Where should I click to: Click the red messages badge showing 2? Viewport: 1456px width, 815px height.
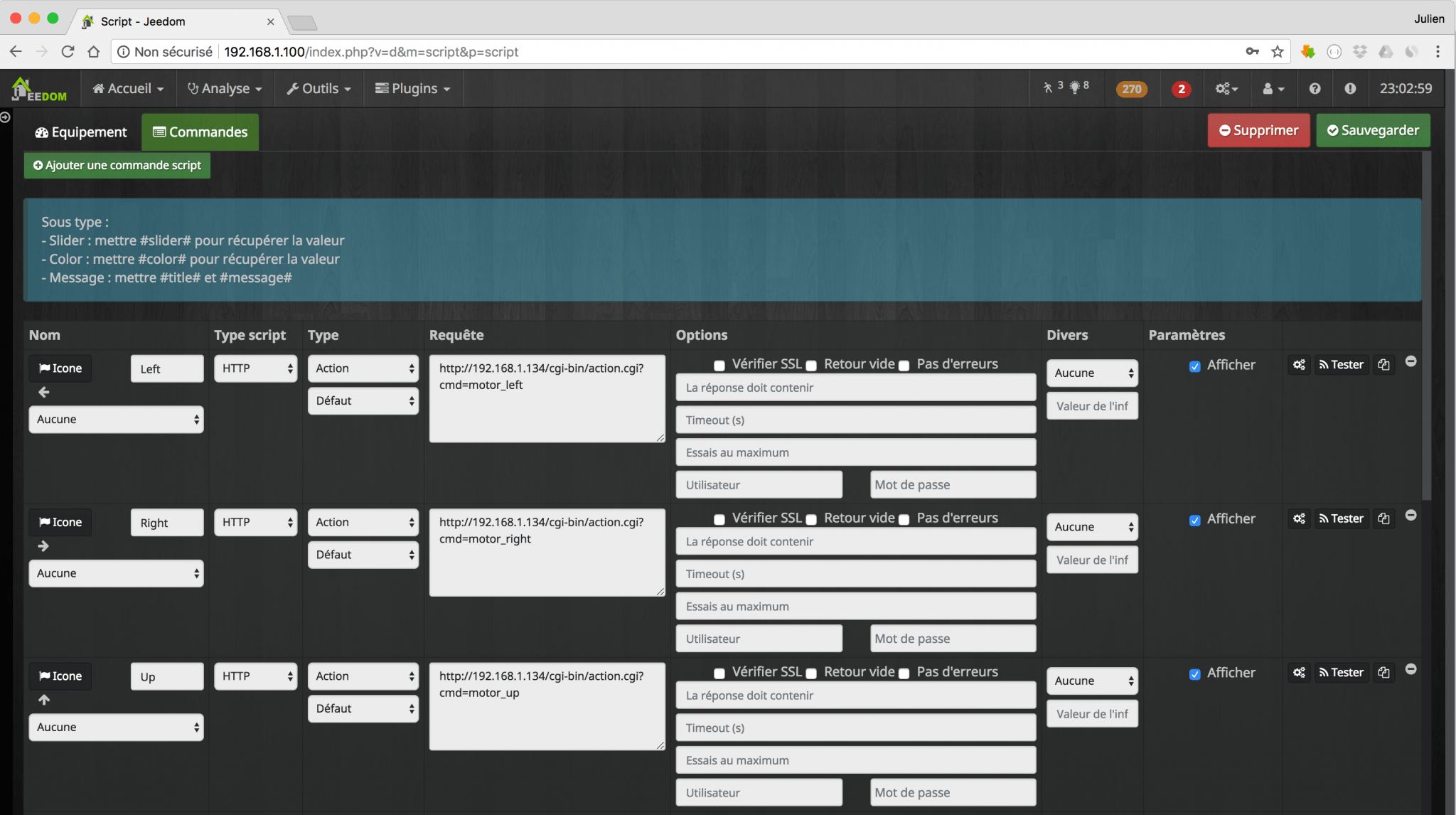pyautogui.click(x=1181, y=89)
